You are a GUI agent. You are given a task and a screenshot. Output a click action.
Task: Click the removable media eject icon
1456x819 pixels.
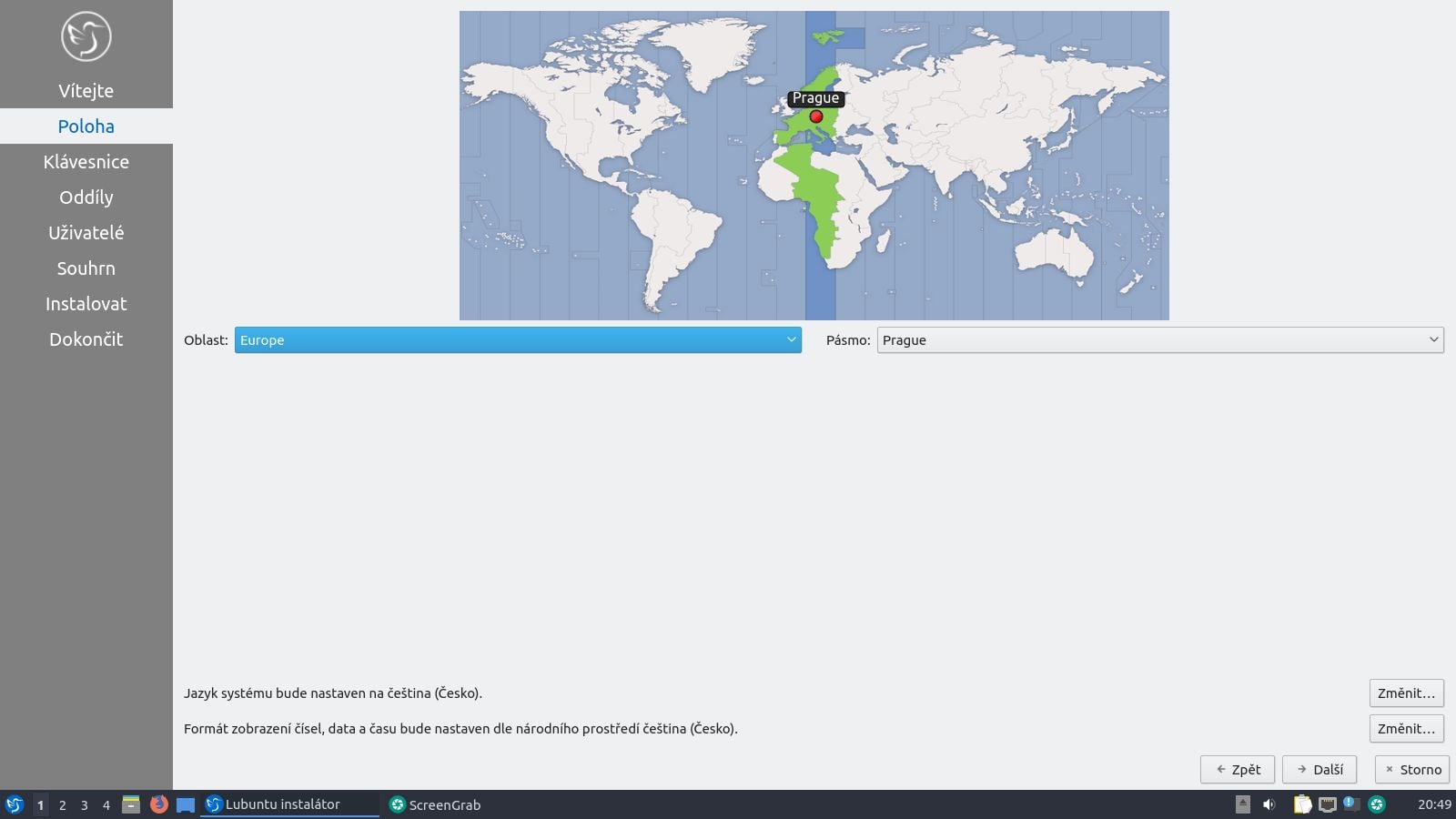click(1243, 804)
